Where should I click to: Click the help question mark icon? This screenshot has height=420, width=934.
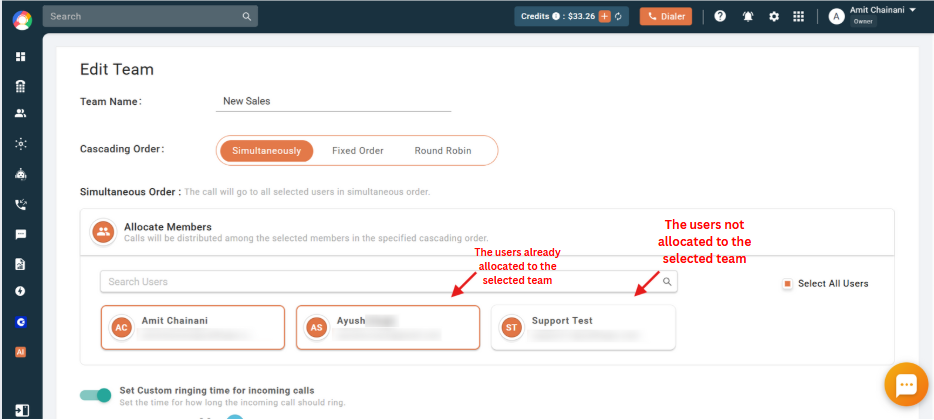pyautogui.click(x=720, y=17)
